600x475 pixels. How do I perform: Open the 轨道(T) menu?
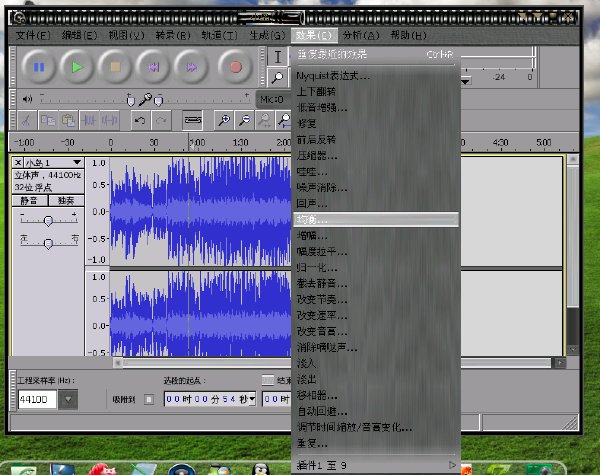(220, 36)
